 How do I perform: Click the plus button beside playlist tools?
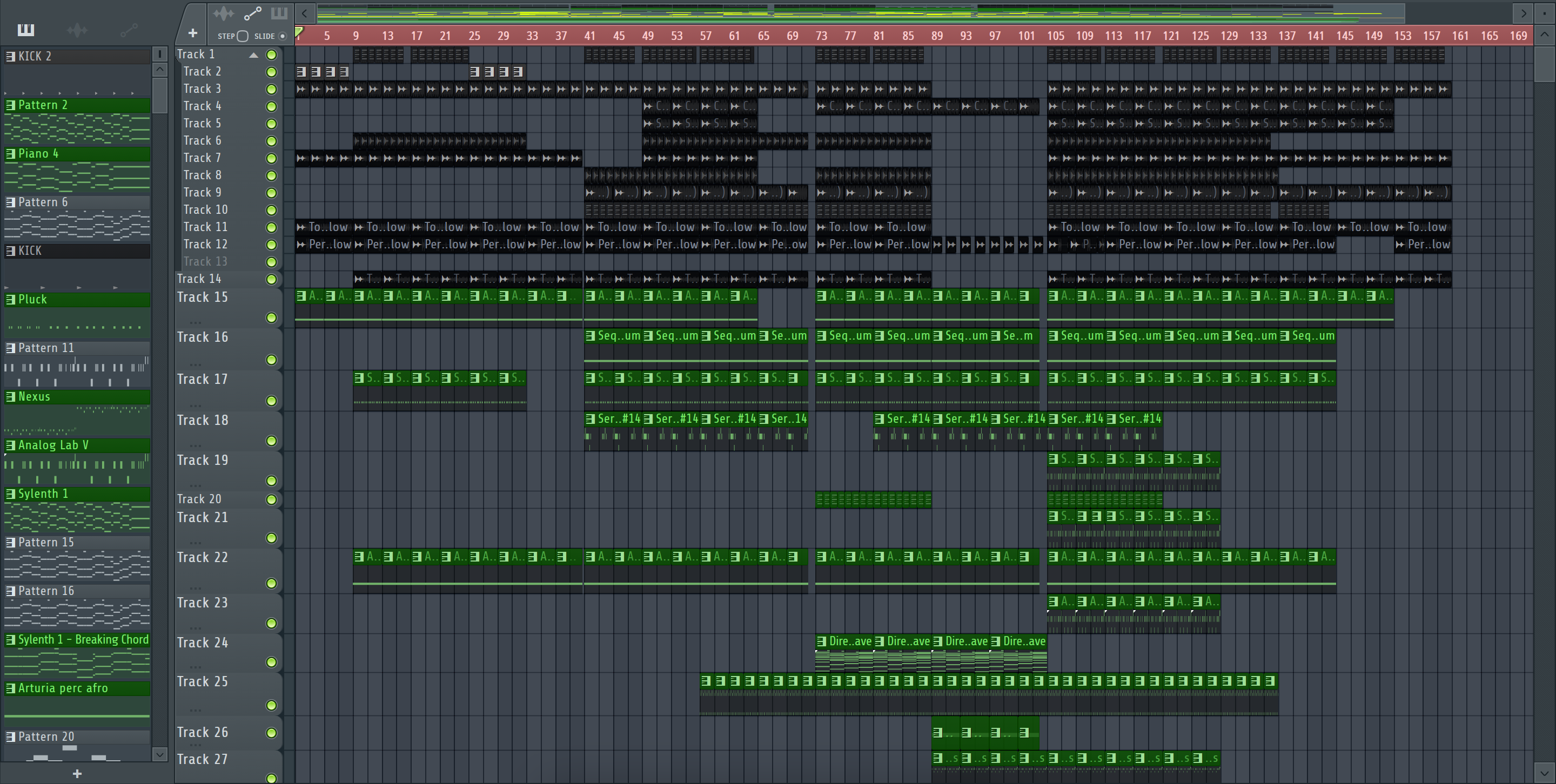pos(193,33)
